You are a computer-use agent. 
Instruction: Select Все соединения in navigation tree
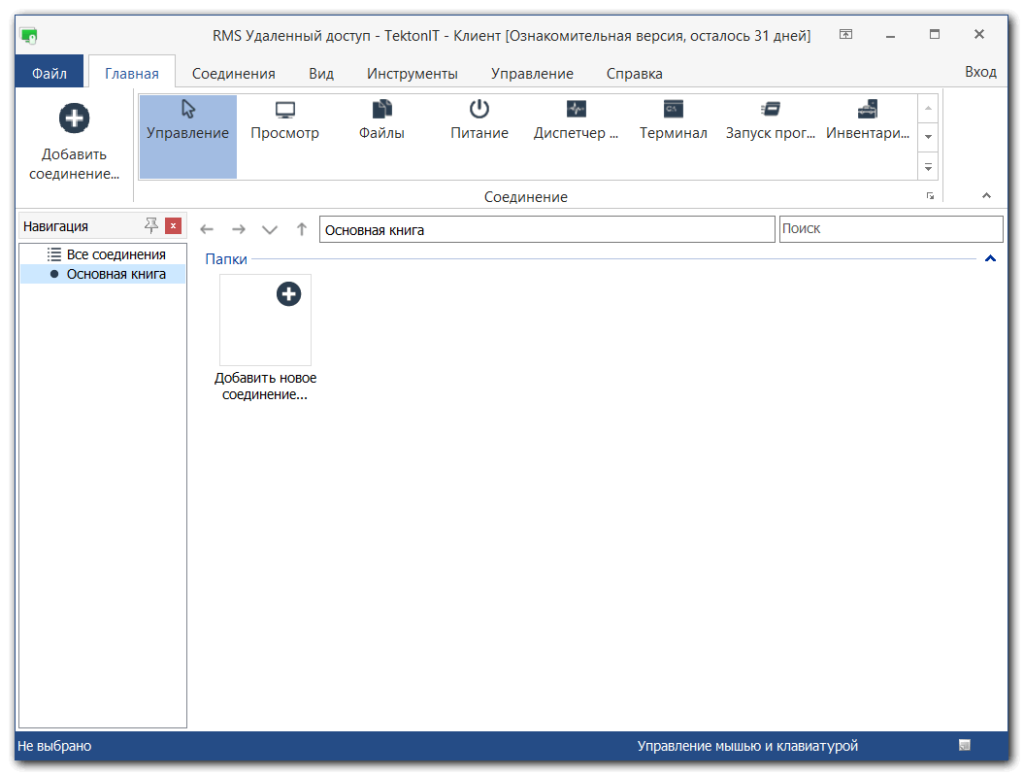click(x=115, y=255)
